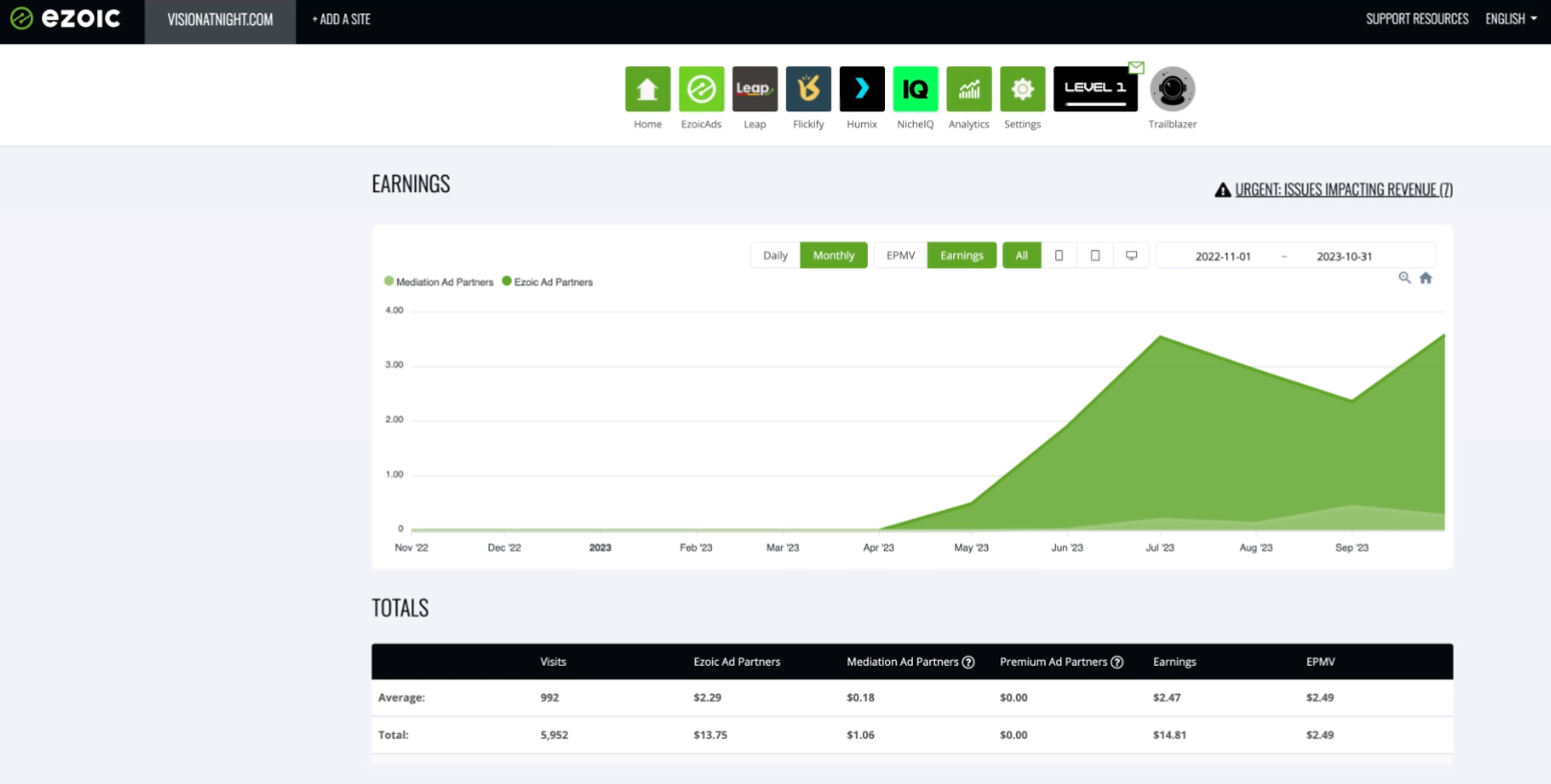Open the VISIONATNIGHT.COM site tab
The image size is (1551, 784).
pos(220,20)
